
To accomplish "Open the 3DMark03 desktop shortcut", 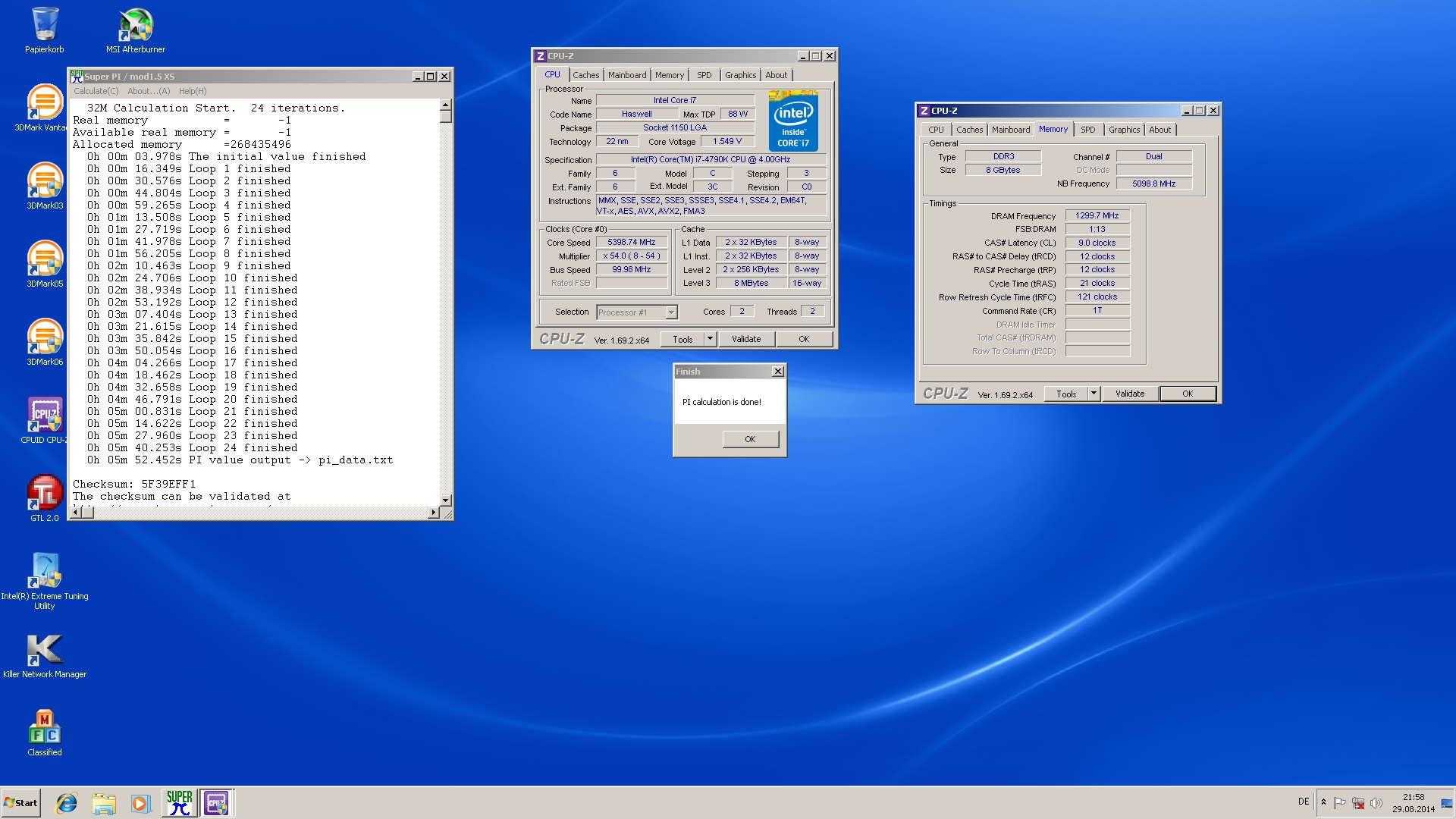I will [45, 187].
